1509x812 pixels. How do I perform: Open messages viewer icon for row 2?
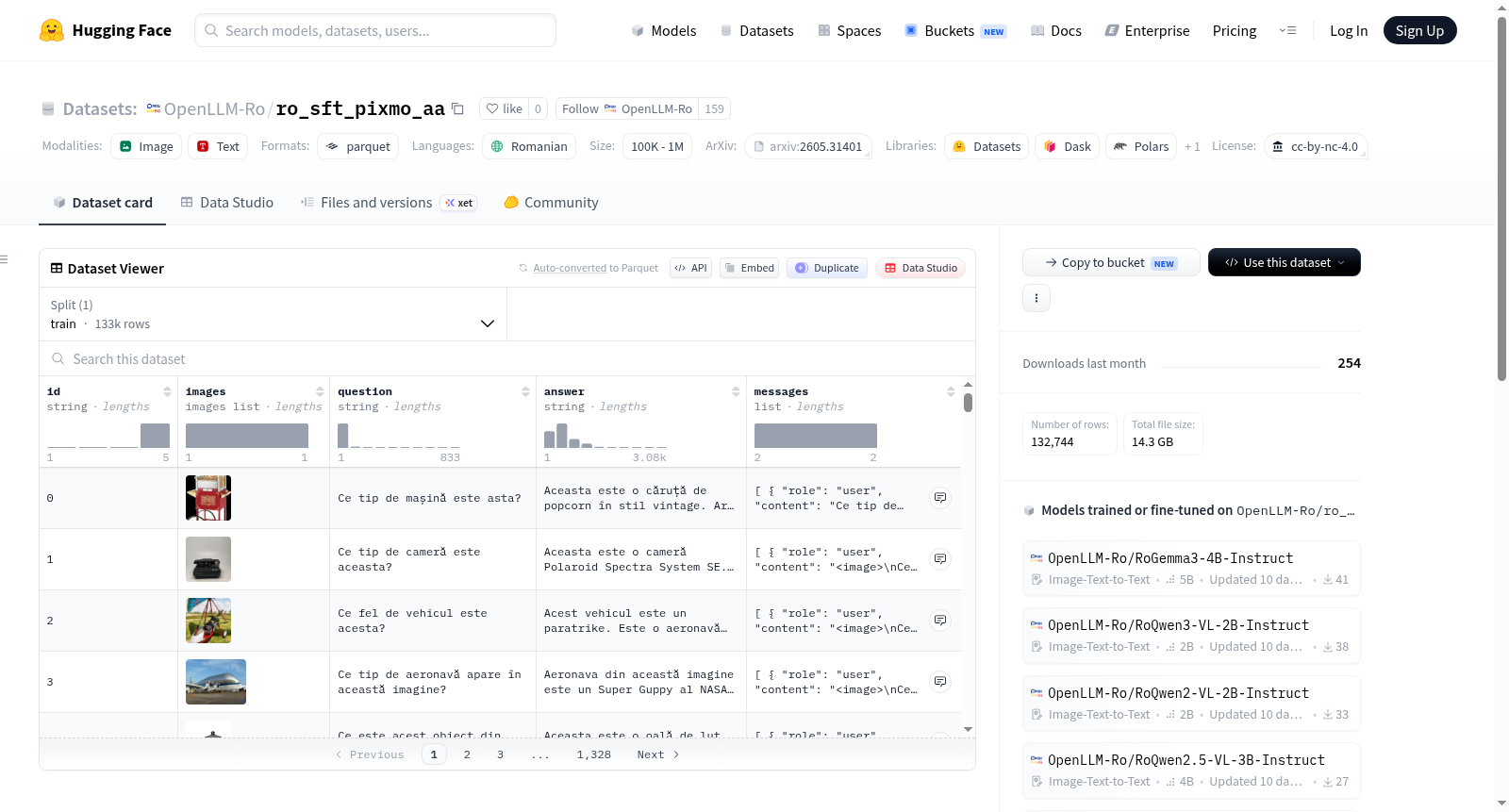tap(940, 620)
